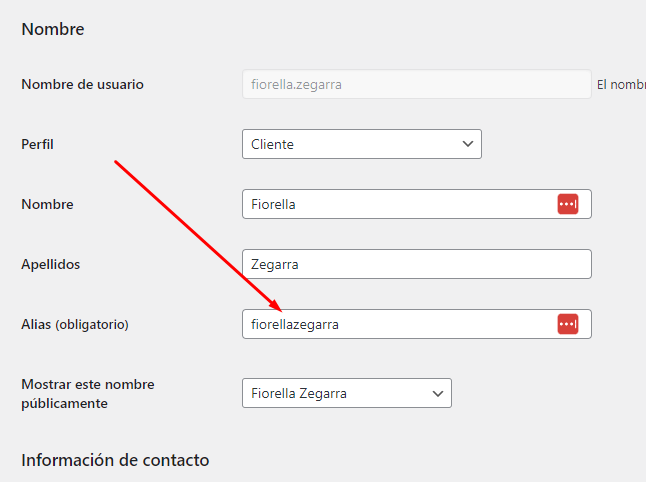
Task: Click the chevron of the public display name dropdown
Action: pyautogui.click(x=437, y=394)
